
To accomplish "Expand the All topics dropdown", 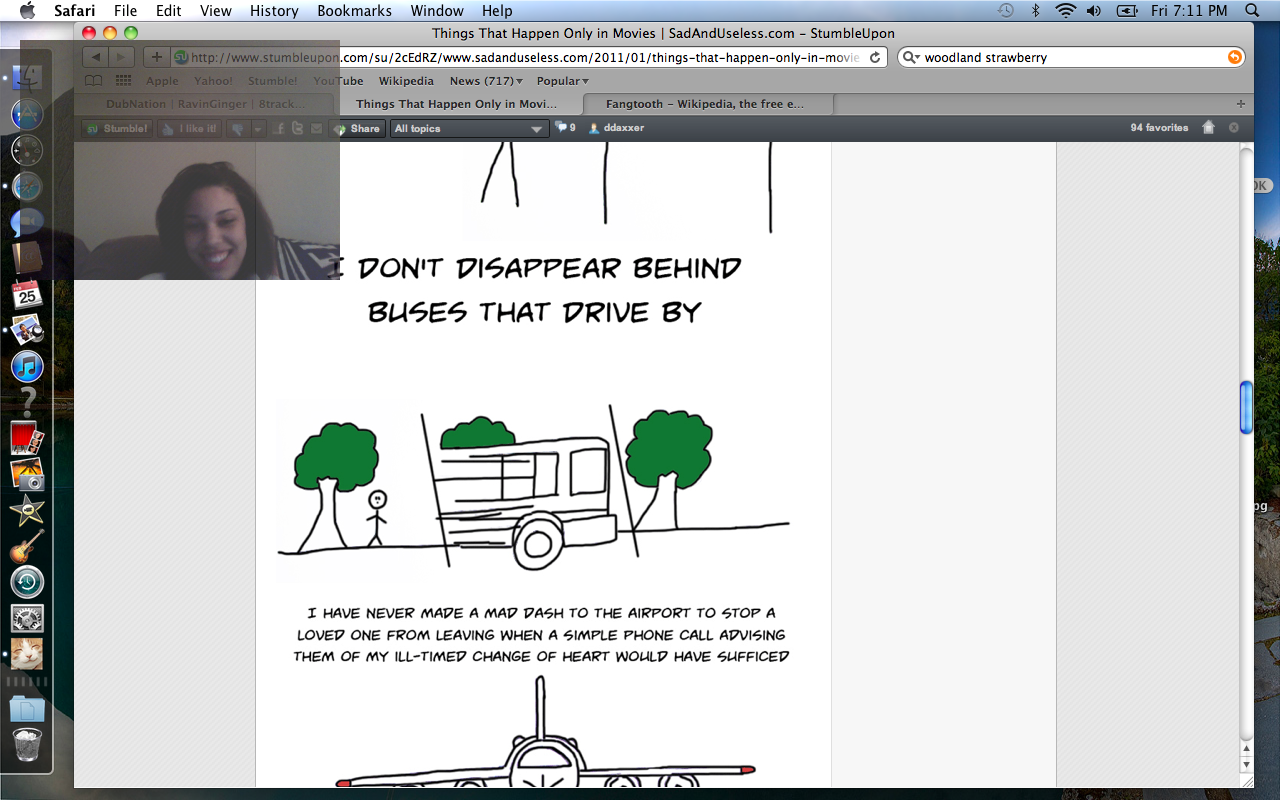I will click(x=469, y=128).
